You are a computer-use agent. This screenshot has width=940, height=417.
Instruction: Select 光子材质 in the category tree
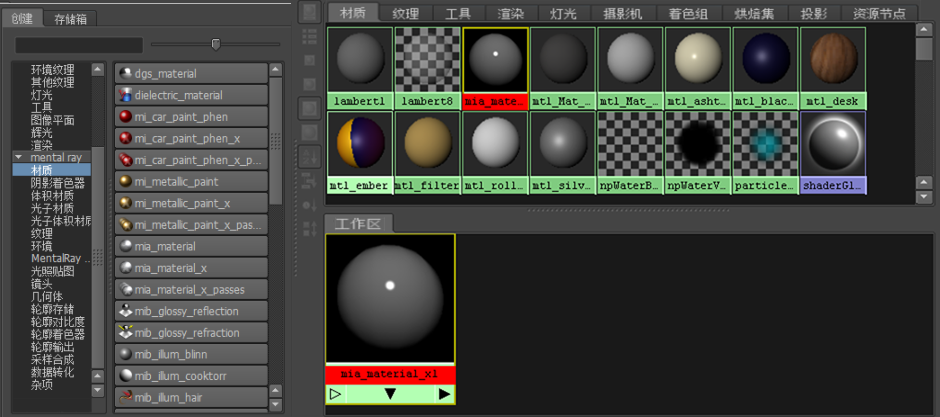(x=52, y=208)
